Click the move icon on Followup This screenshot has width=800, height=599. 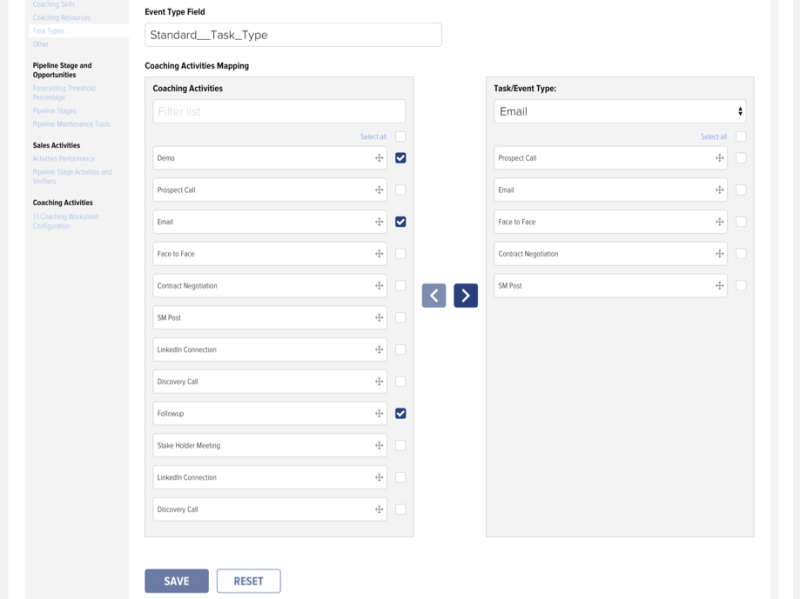[378, 413]
